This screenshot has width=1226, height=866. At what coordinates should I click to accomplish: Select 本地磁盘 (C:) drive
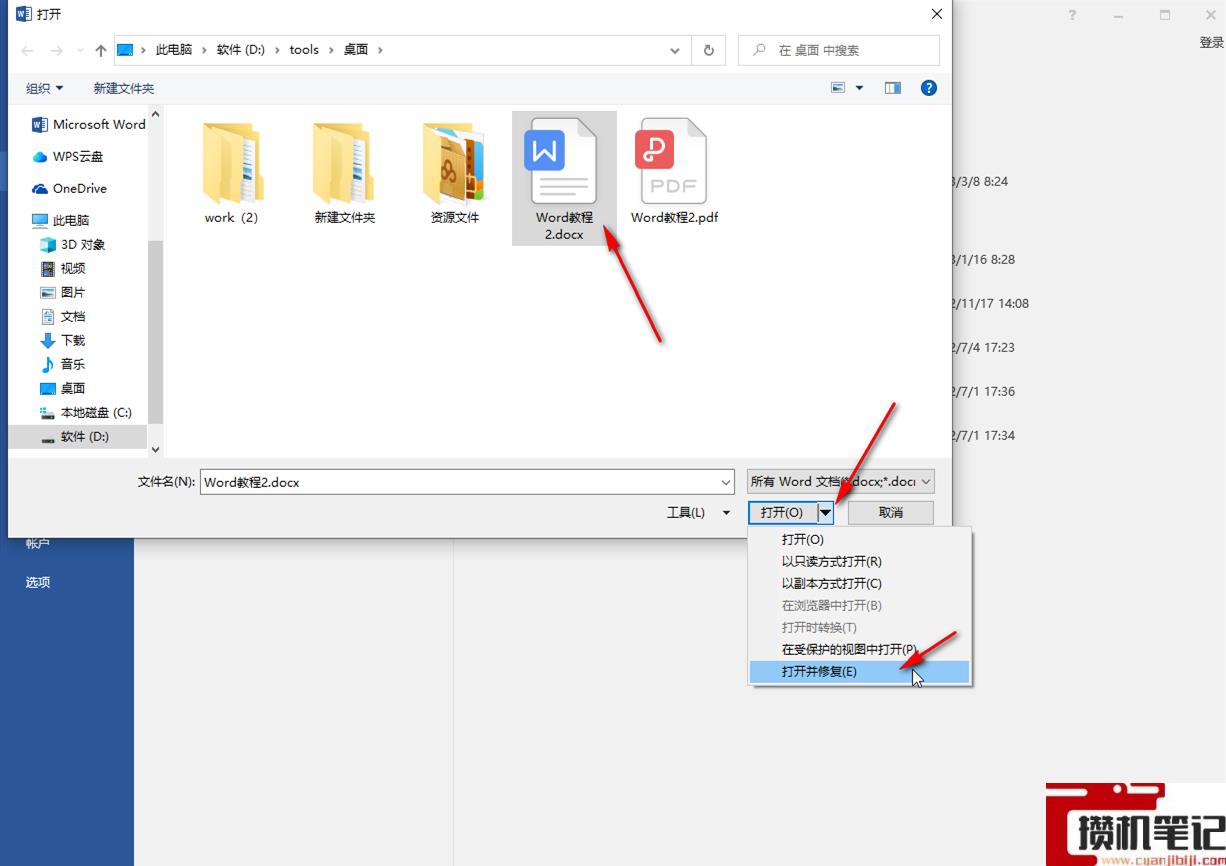pyautogui.click(x=85, y=412)
